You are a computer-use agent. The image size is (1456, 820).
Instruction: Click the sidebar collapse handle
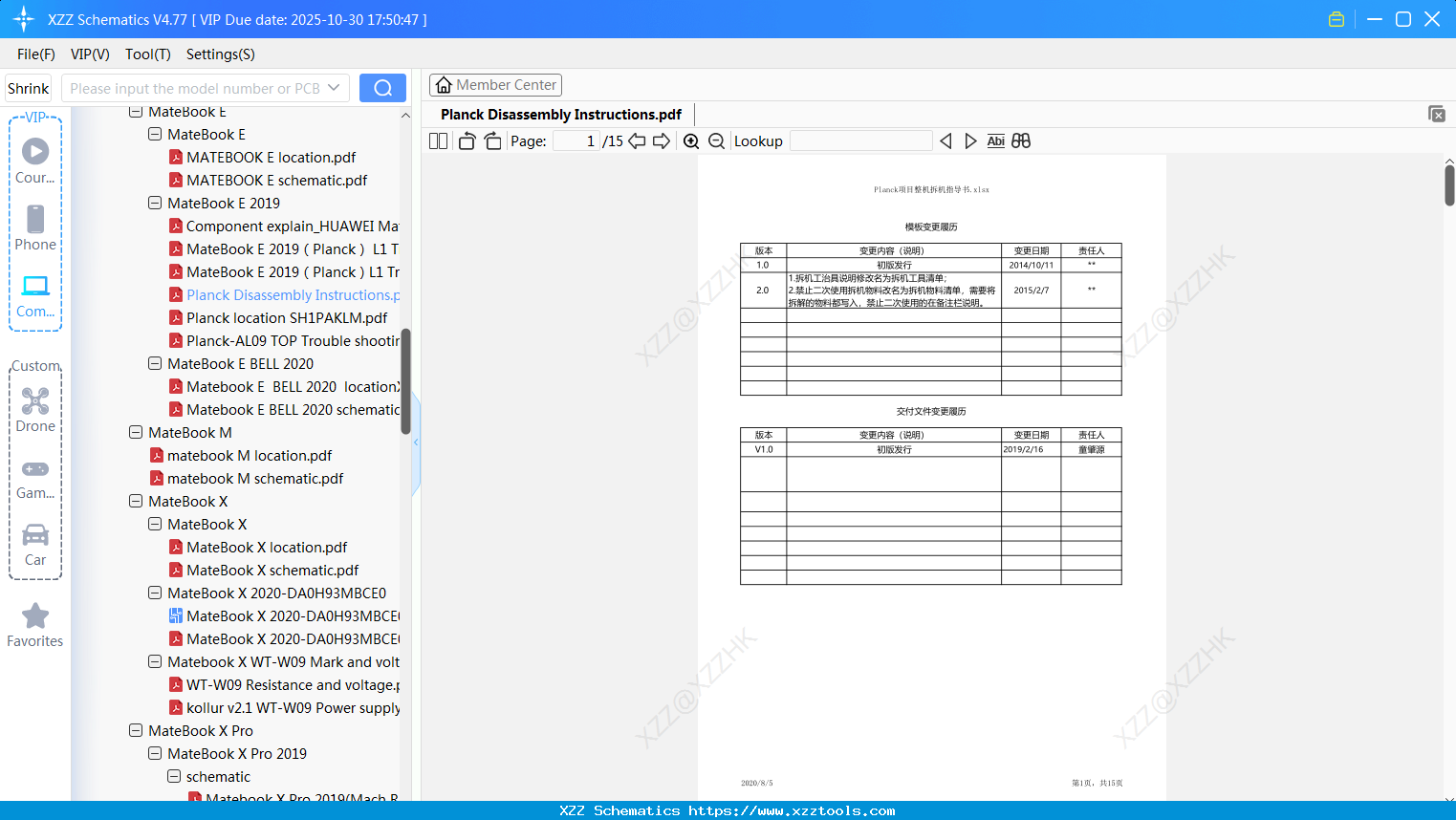(416, 442)
